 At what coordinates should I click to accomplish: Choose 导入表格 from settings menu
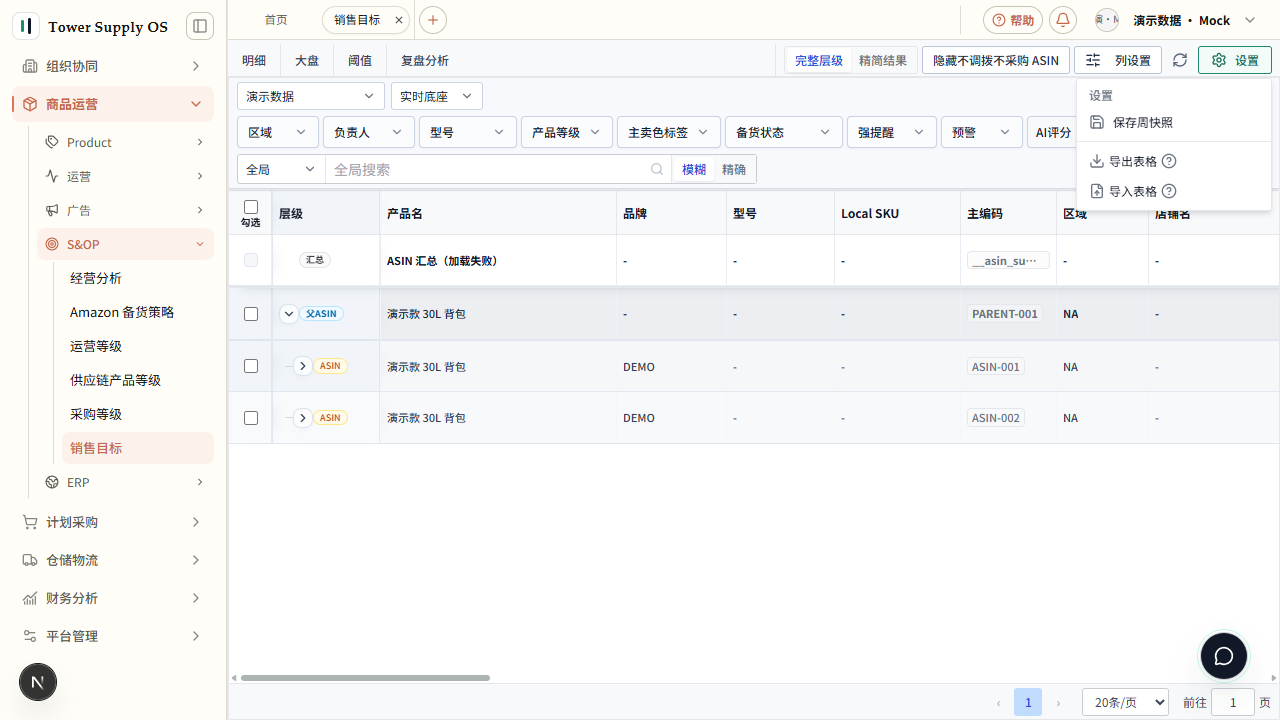click(1133, 191)
